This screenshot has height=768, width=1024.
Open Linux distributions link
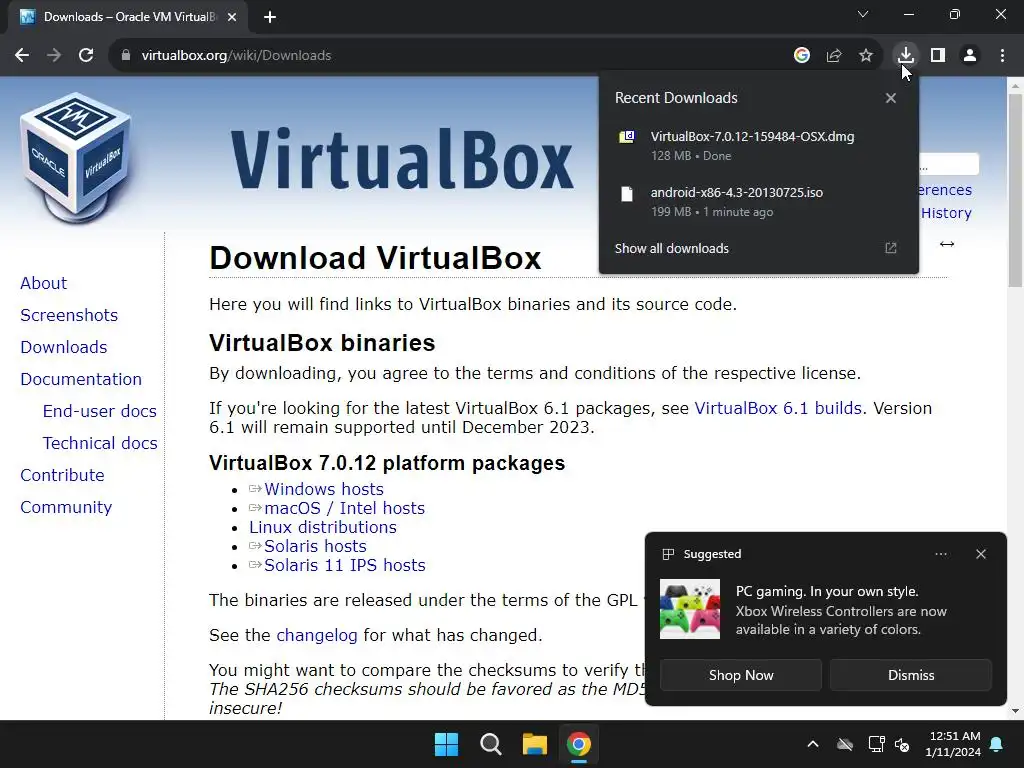pyautogui.click(x=323, y=527)
